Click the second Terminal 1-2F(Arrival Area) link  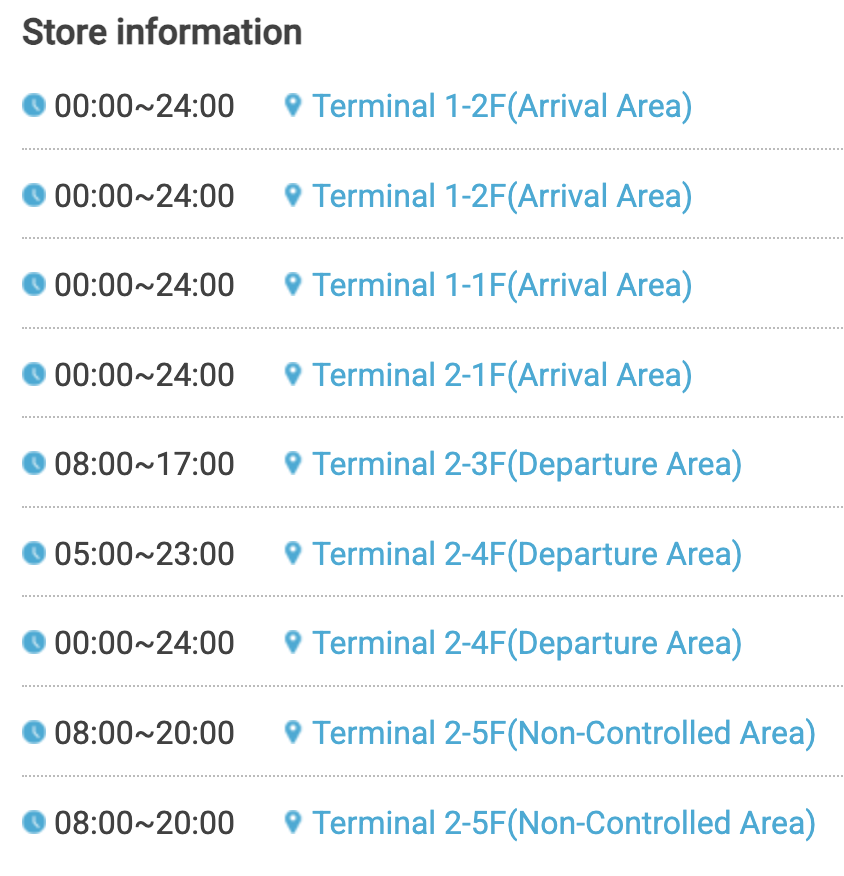click(502, 195)
